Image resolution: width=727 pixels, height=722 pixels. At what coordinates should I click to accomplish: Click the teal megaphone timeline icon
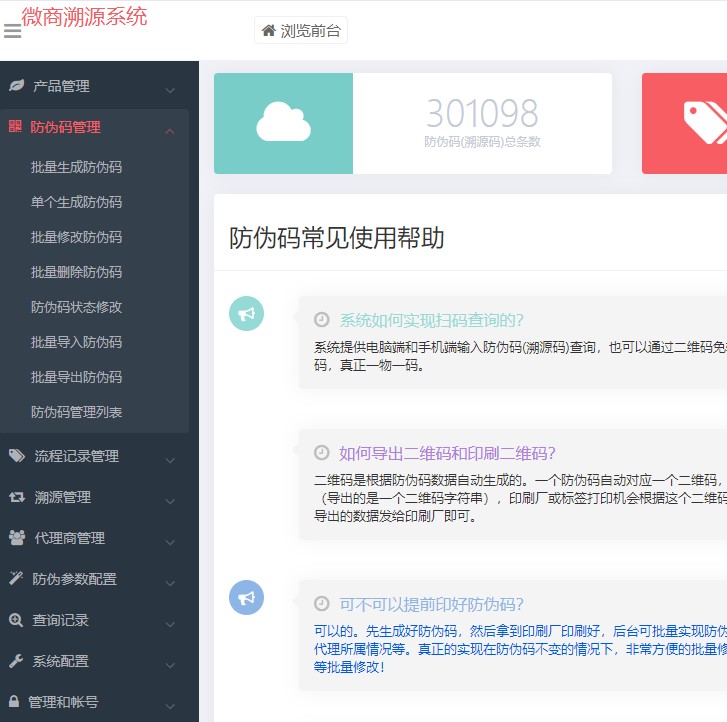[246, 313]
